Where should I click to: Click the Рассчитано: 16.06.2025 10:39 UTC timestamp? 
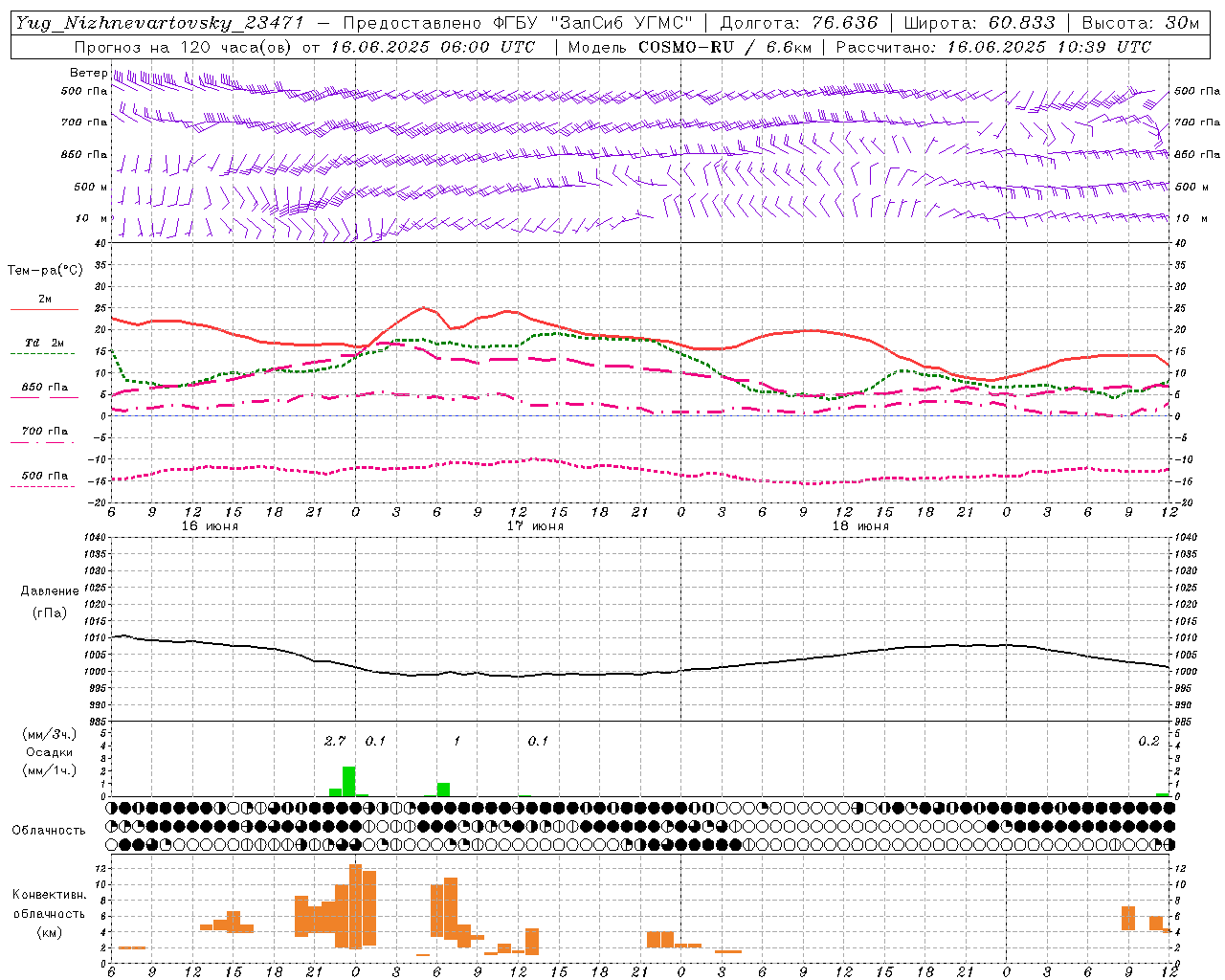[993, 47]
